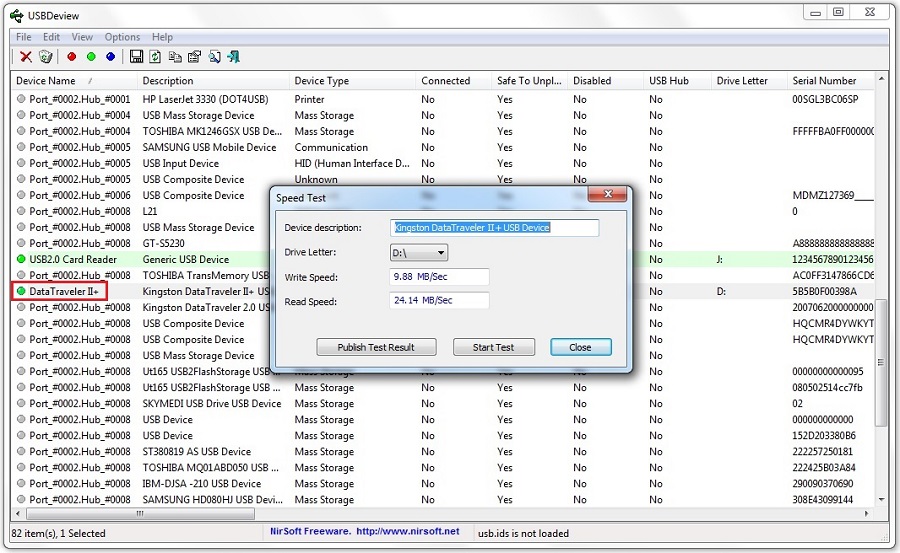Sort by USB Hub column header
Viewport: 900px width, 553px height.
pos(677,80)
